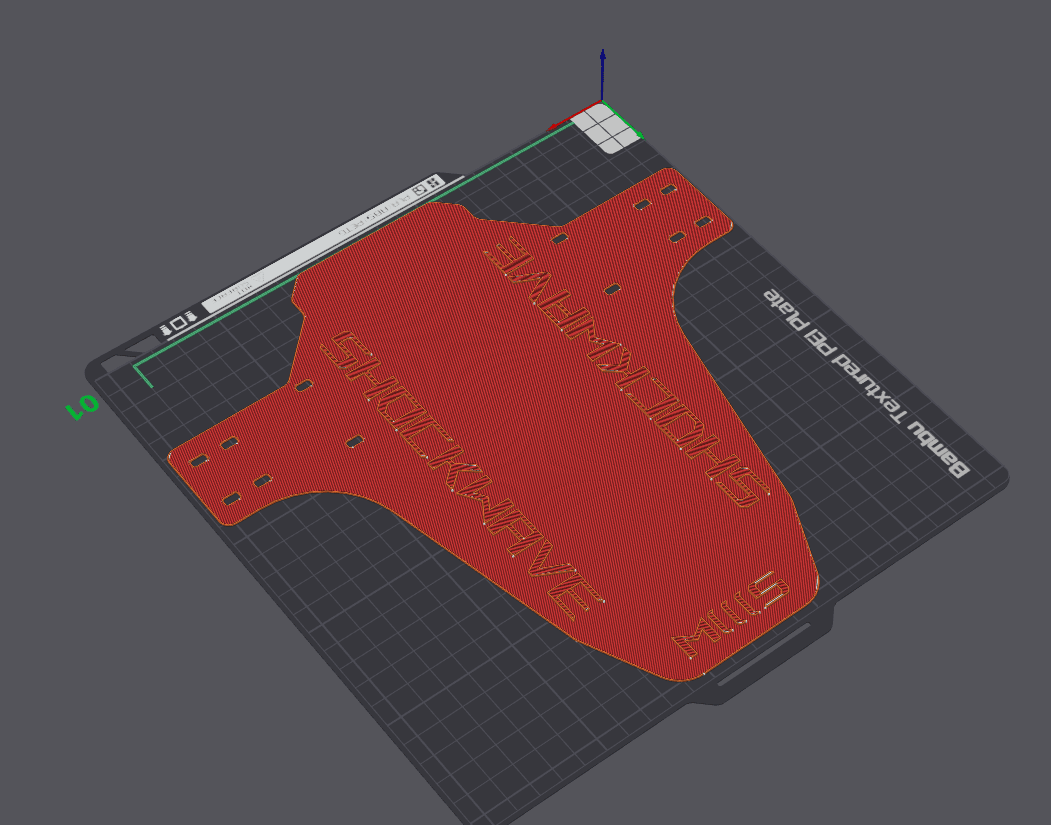Click the plate name edit icon

(259, 277)
